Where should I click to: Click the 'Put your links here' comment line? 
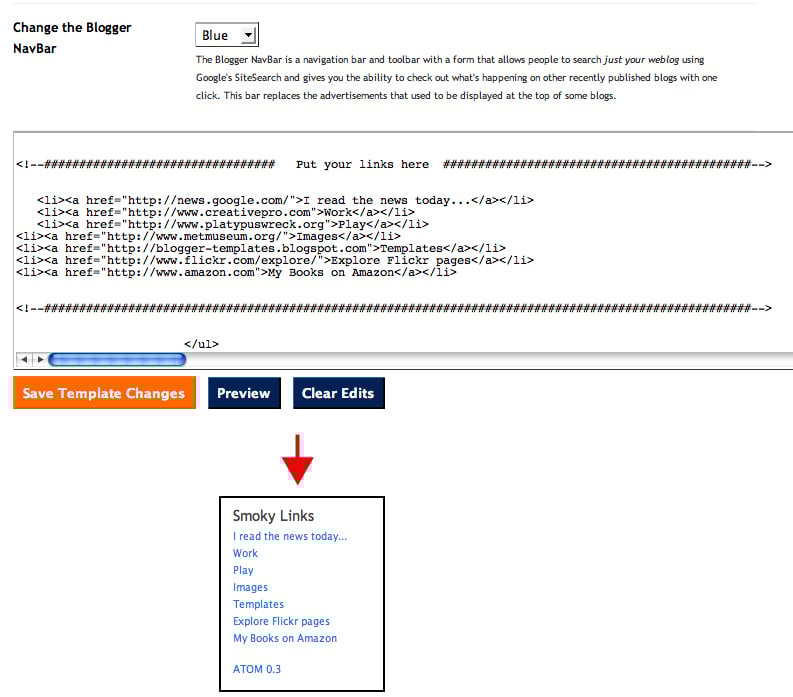click(362, 164)
